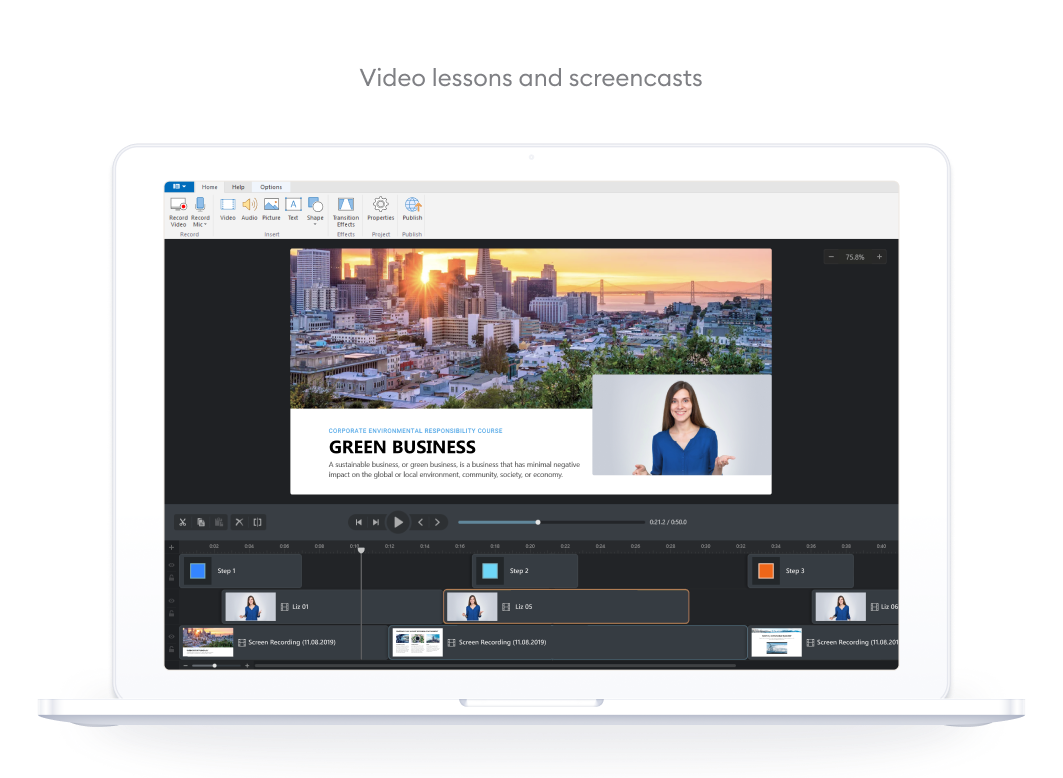Open the Help tab
The width and height of the screenshot is (1063, 778).
(x=238, y=187)
